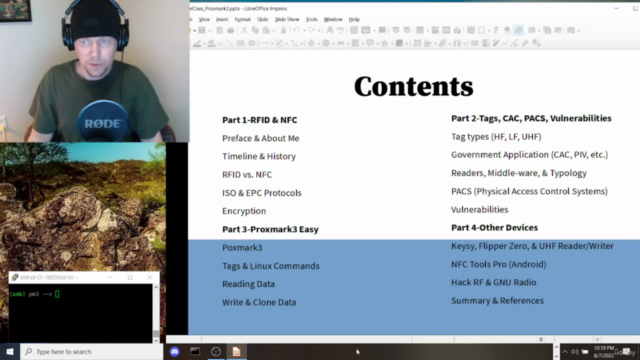
Task: Click the Windows Start button
Action: [10, 351]
